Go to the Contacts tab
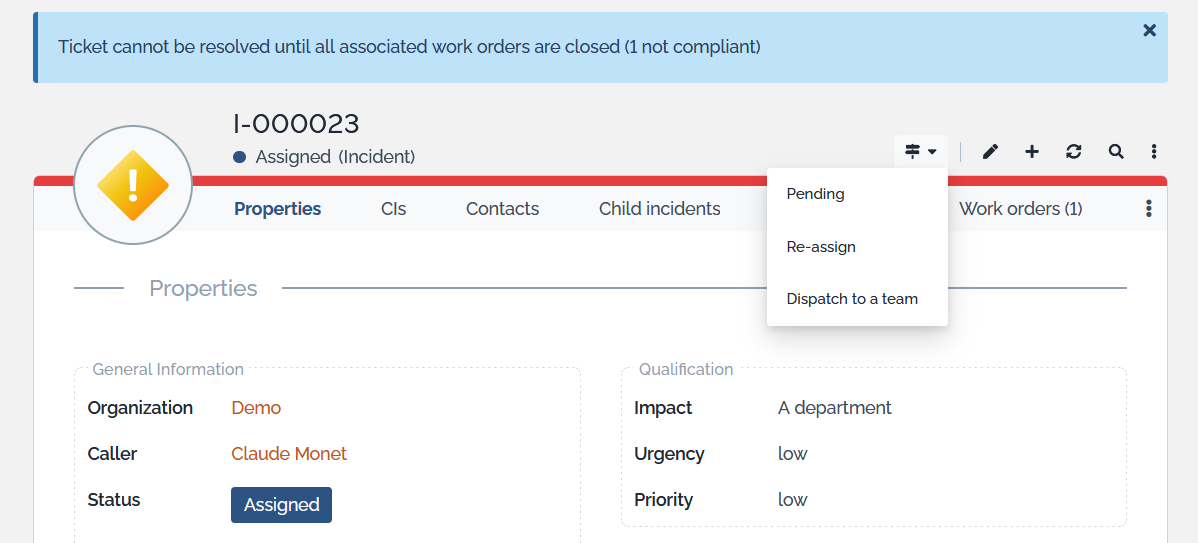The width and height of the screenshot is (1198, 543). tap(502, 209)
